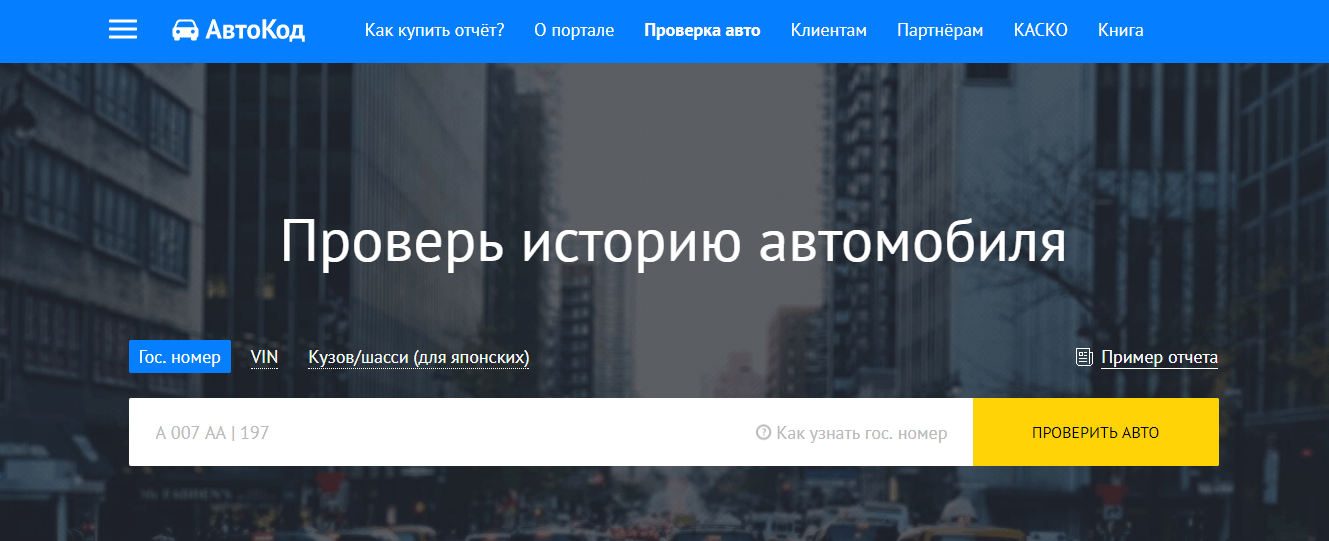
Task: Navigate to Партнёрам page
Action: 940,30
